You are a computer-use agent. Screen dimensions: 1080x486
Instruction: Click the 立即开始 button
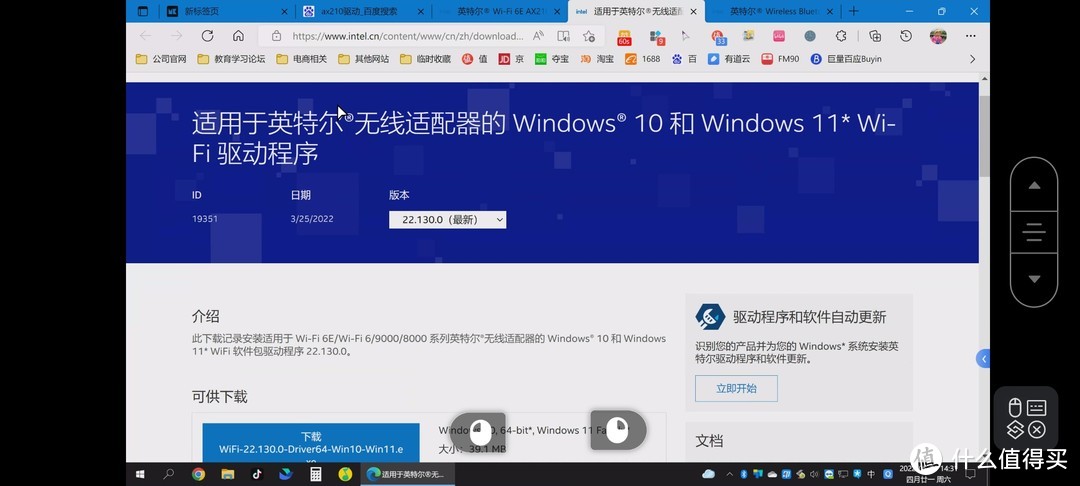point(736,388)
